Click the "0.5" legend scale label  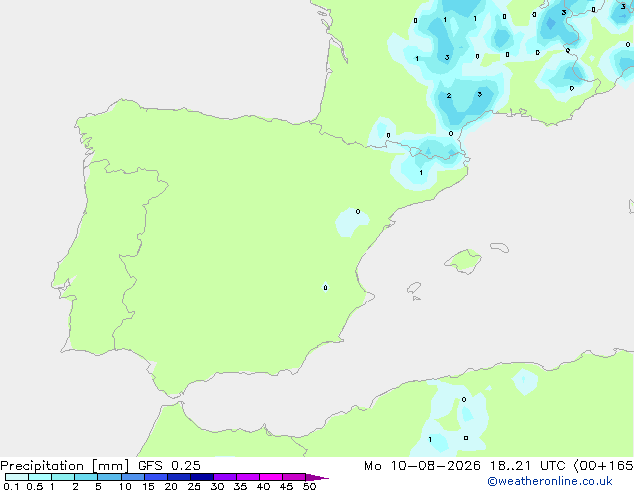(x=35, y=486)
